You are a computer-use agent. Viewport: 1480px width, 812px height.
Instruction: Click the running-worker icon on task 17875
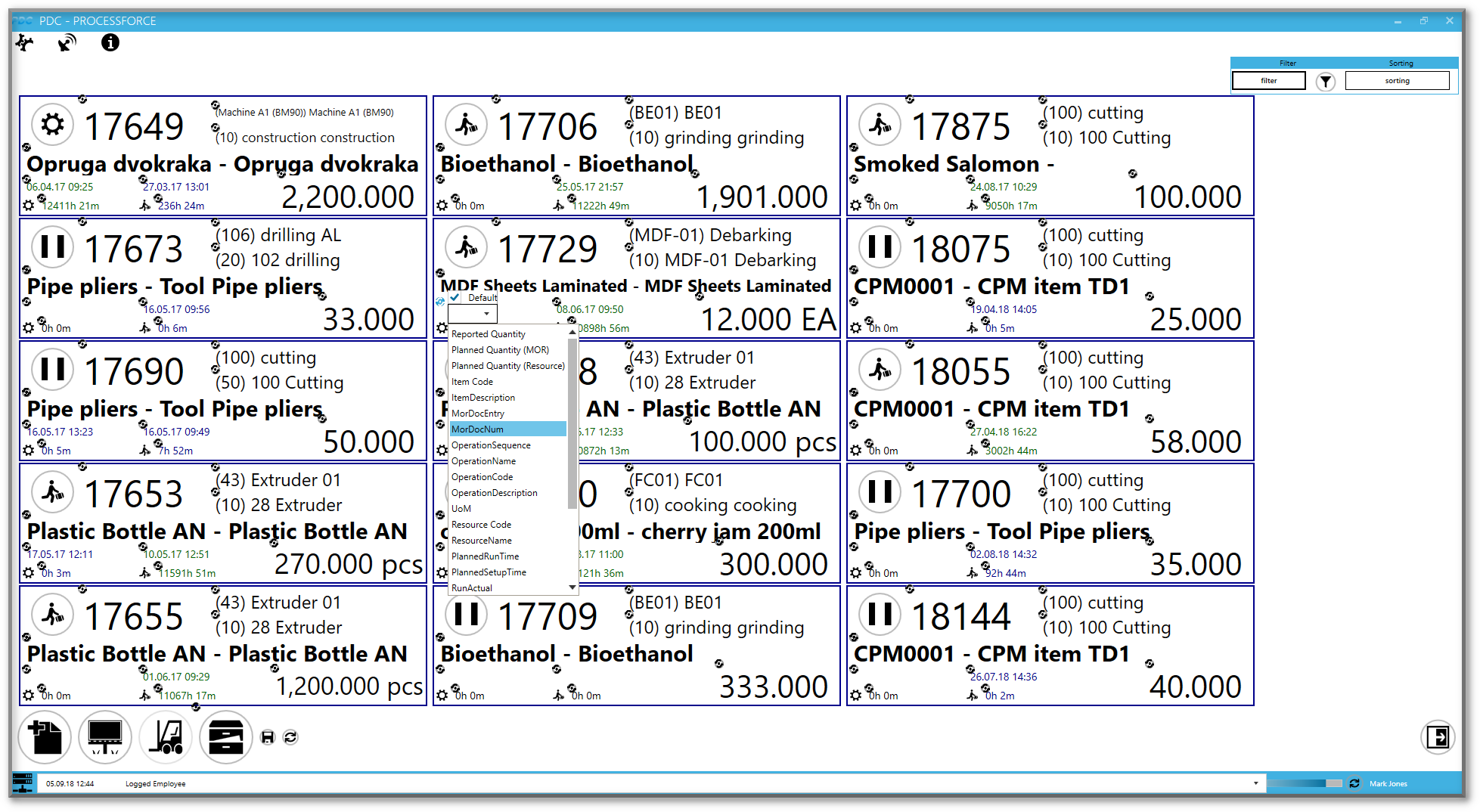point(880,124)
